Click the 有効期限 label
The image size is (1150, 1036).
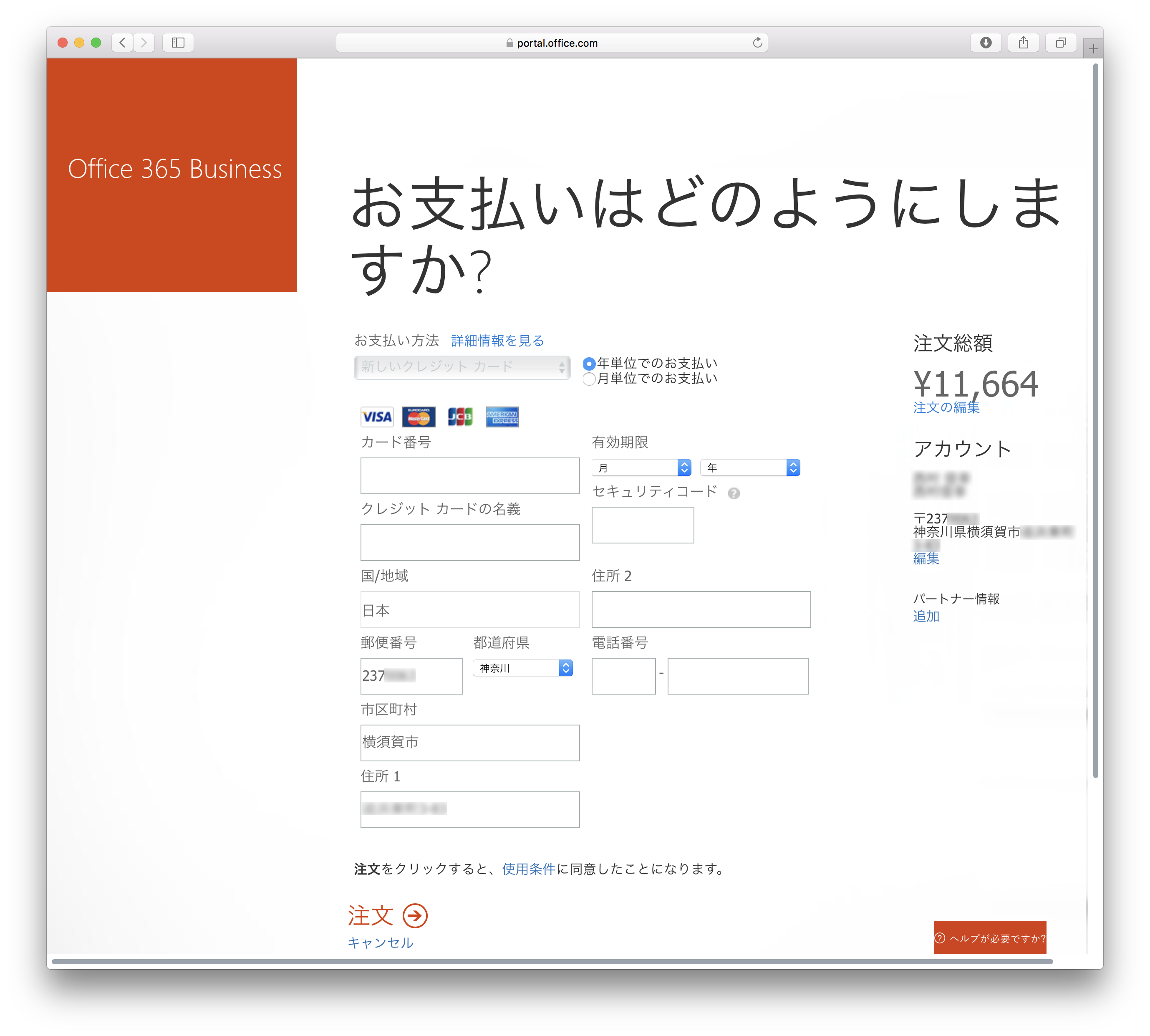tap(620, 442)
